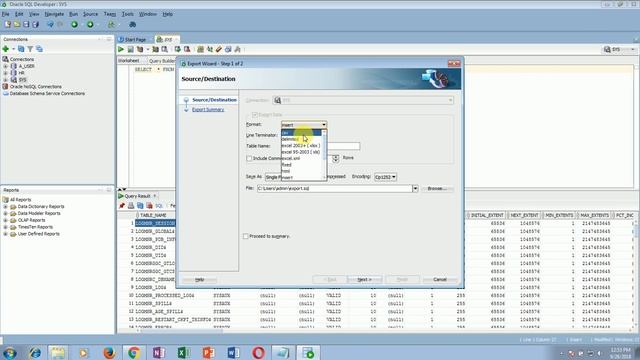This screenshot has width=640, height=360.
Task: Click the Word icon in Windows taskbar
Action: (x=233, y=352)
